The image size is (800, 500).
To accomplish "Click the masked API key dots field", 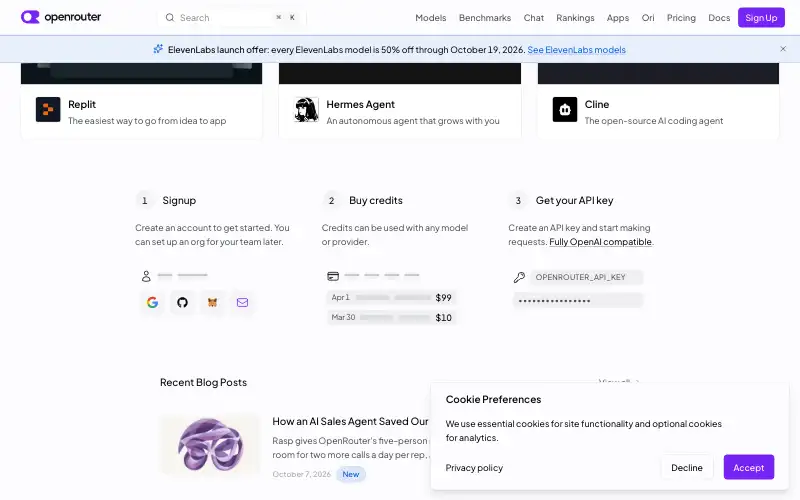I will click(578, 301).
